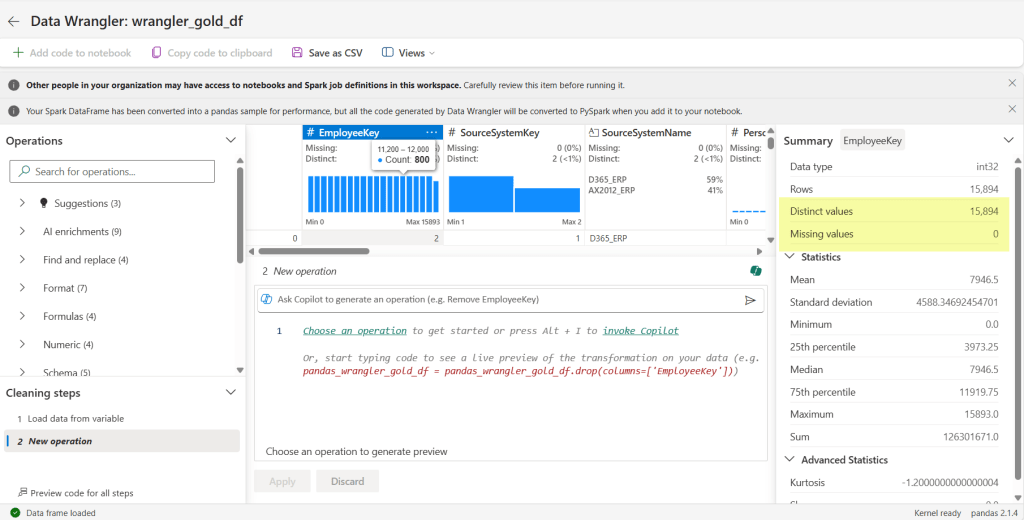
Task: Click the Suggestions lightbulb icon
Action: (x=44, y=203)
